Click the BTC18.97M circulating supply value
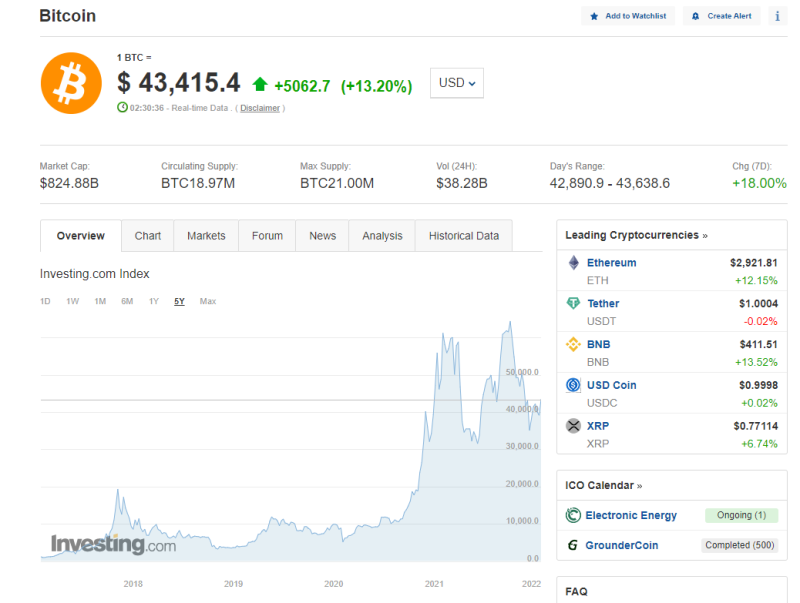The width and height of the screenshot is (800, 603). pos(198,183)
